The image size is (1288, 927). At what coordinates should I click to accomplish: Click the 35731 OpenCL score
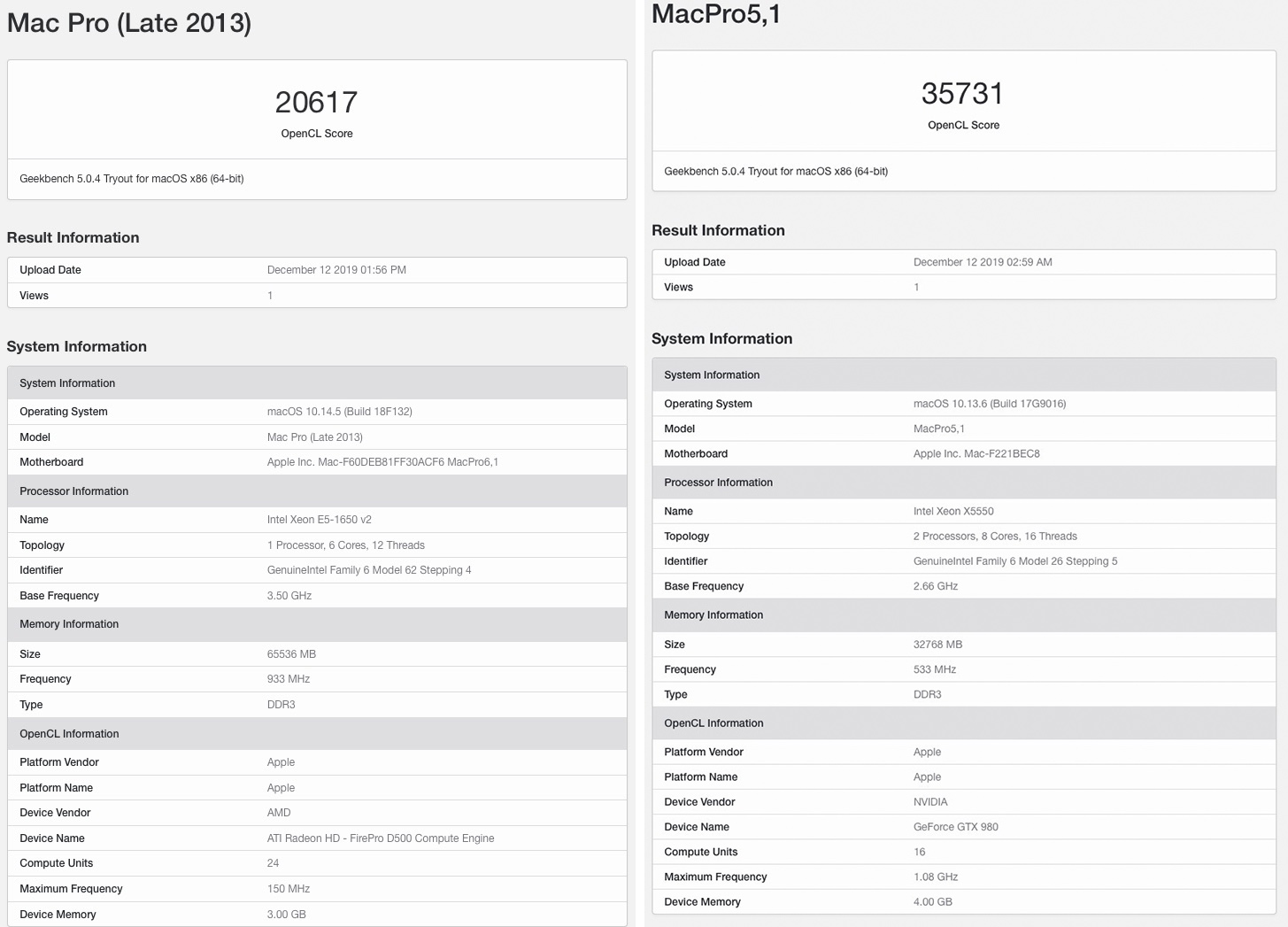click(x=962, y=94)
